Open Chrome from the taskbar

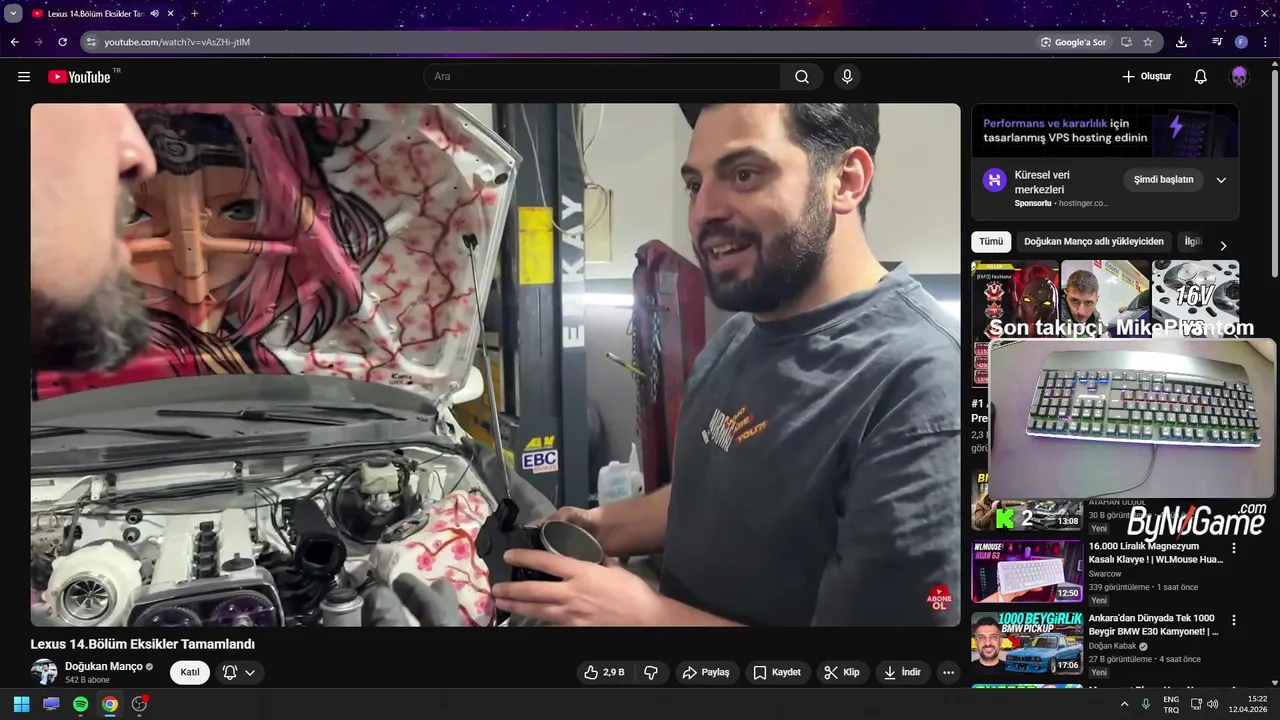[x=110, y=704]
